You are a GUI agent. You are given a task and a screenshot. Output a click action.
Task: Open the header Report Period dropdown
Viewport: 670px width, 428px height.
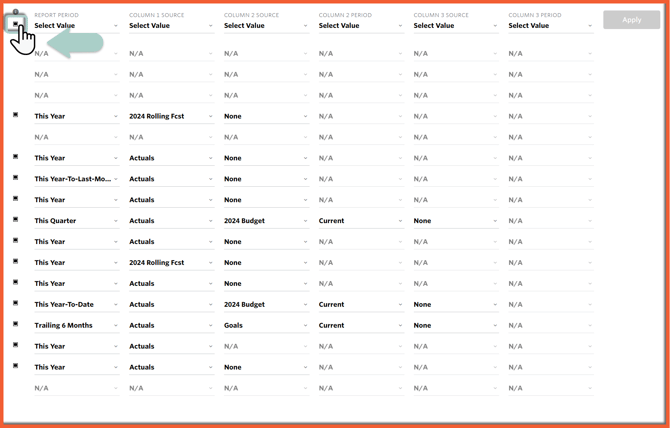click(x=76, y=26)
